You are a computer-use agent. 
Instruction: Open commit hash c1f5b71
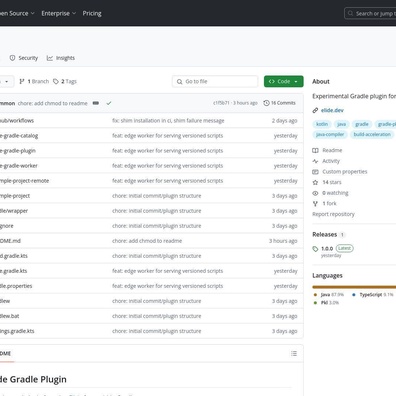(x=221, y=103)
